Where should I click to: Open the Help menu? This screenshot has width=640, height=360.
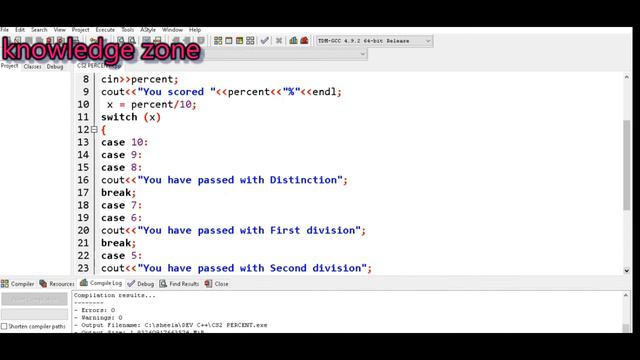(x=195, y=30)
